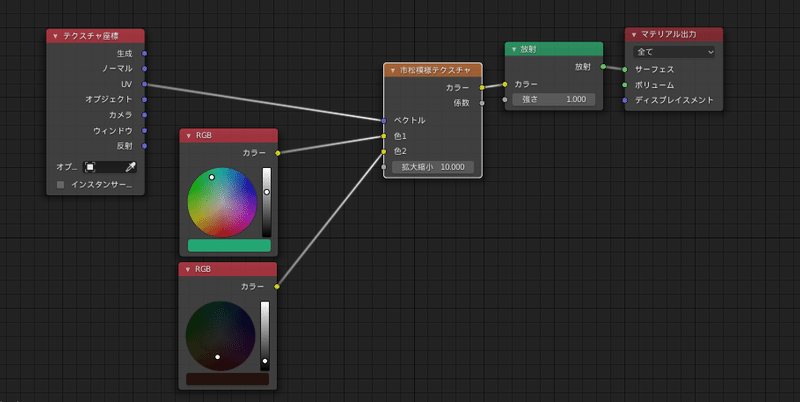The image size is (800, 402).
Task: Click the dark color wheel in the dark RGB node
Action: click(220, 336)
